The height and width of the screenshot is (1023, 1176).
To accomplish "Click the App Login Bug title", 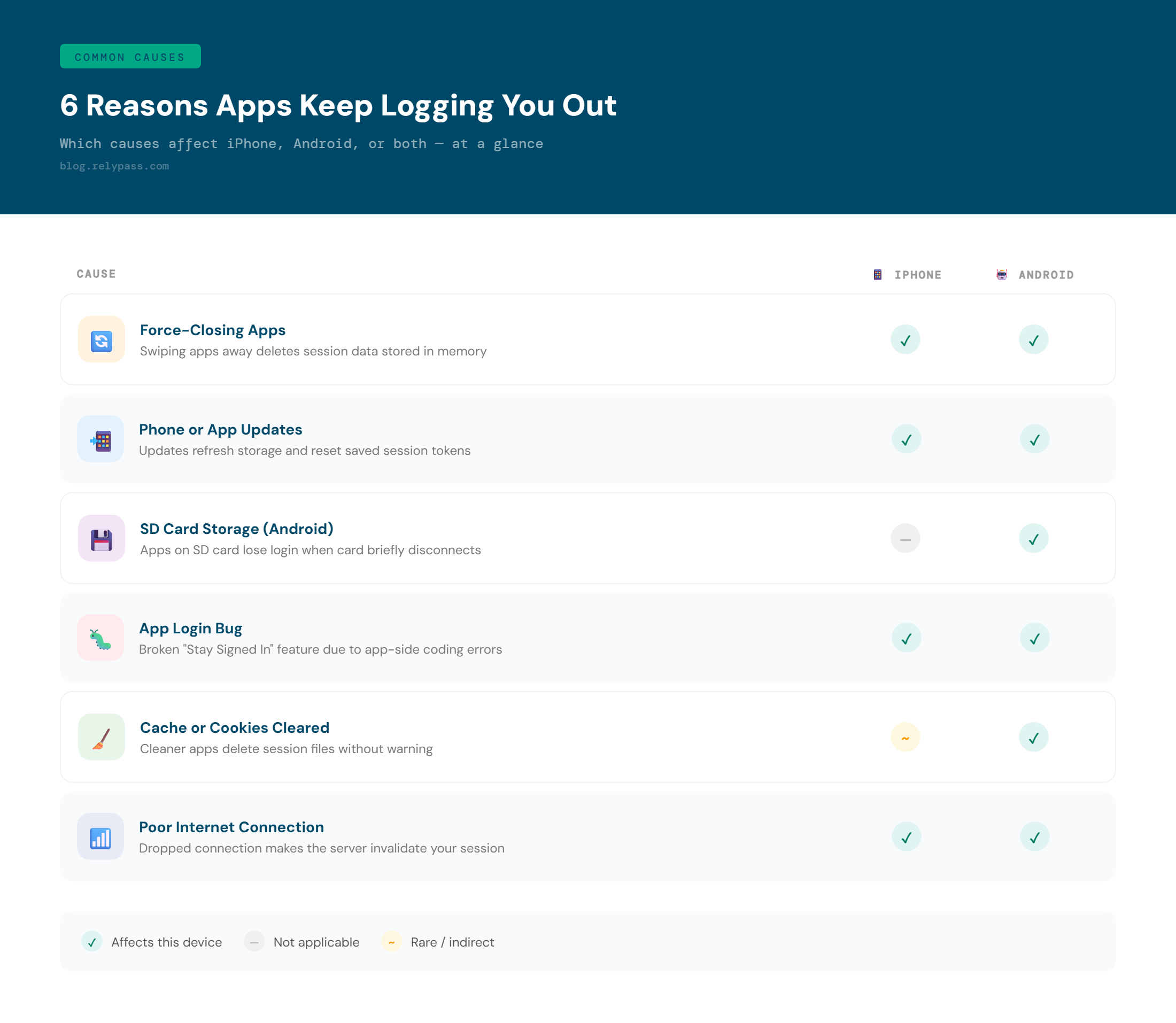I will [x=190, y=628].
